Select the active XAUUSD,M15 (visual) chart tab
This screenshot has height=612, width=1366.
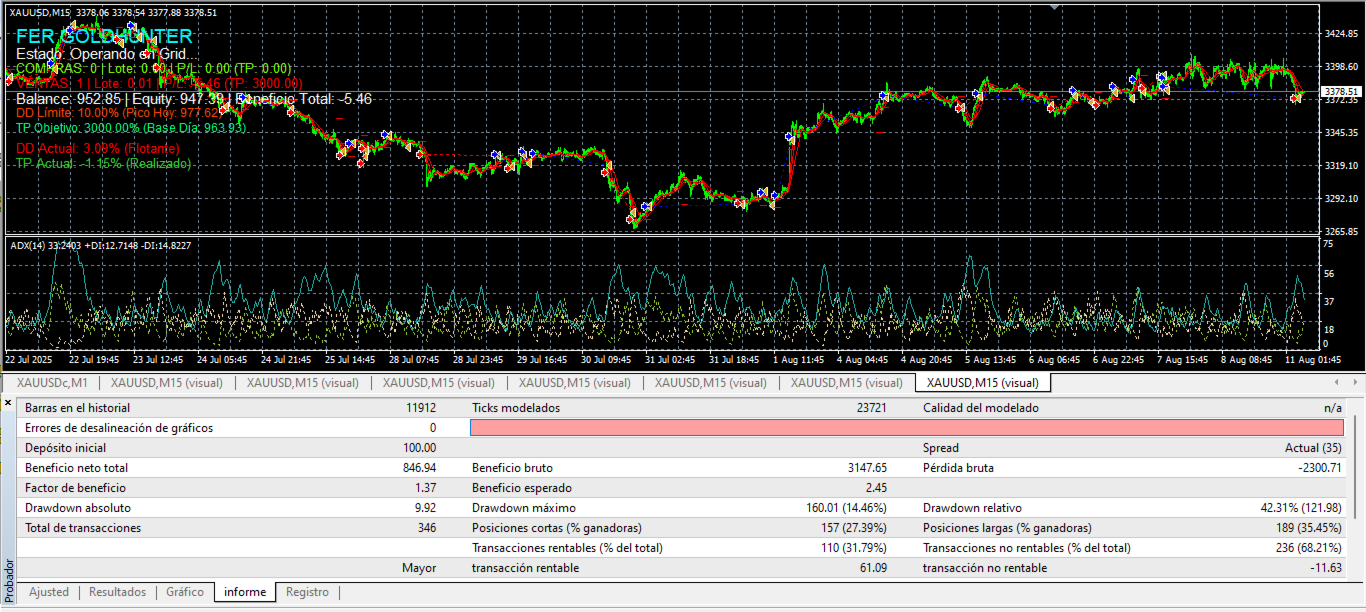[x=983, y=382]
